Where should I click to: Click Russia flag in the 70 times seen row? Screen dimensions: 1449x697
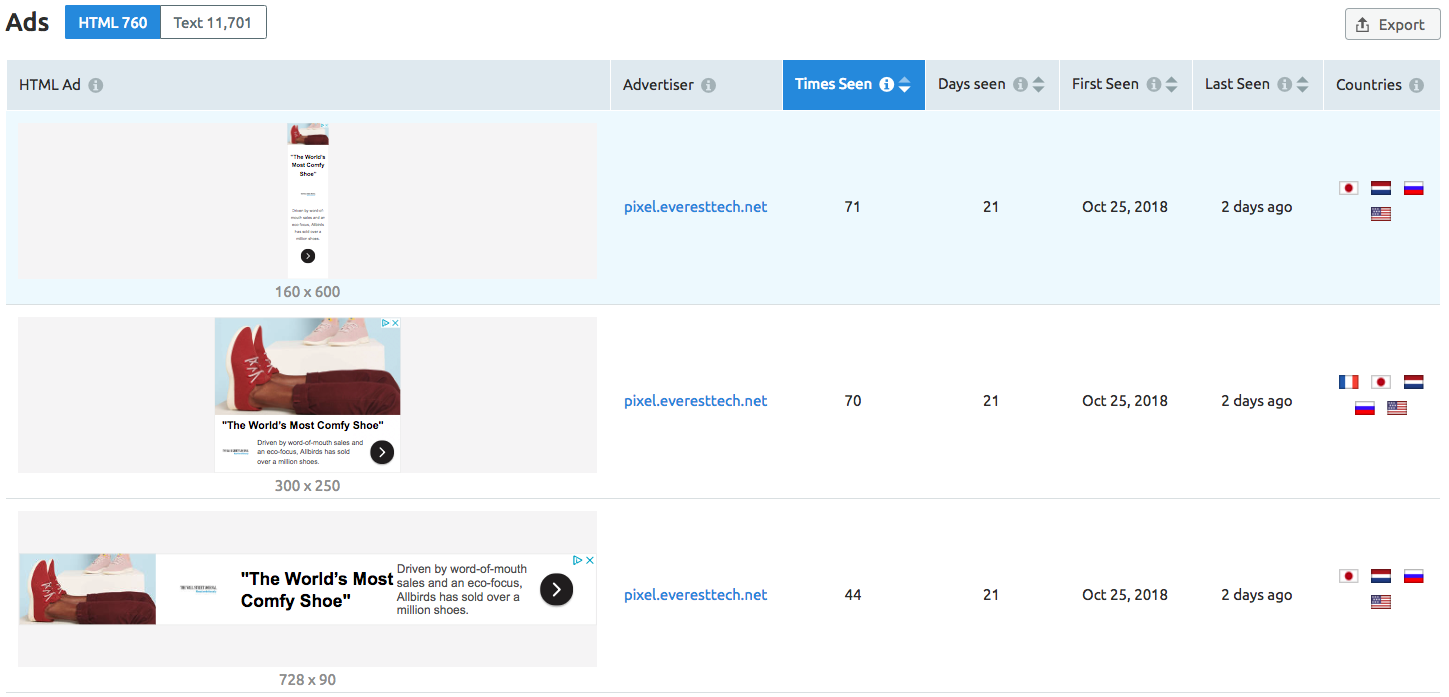point(1365,408)
